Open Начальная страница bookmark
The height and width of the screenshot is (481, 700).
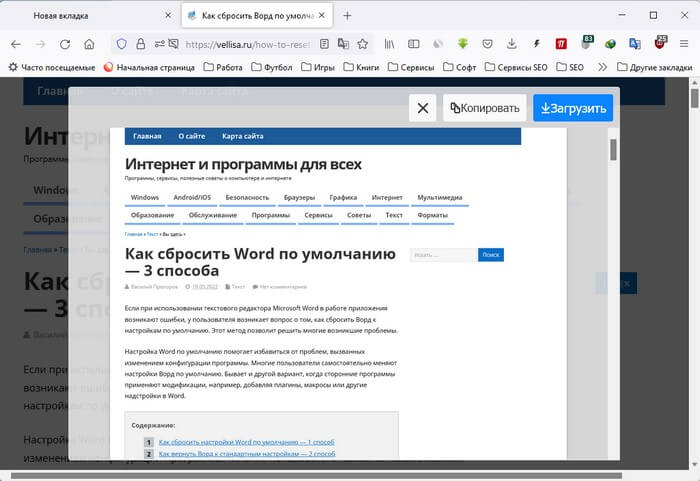tap(149, 67)
